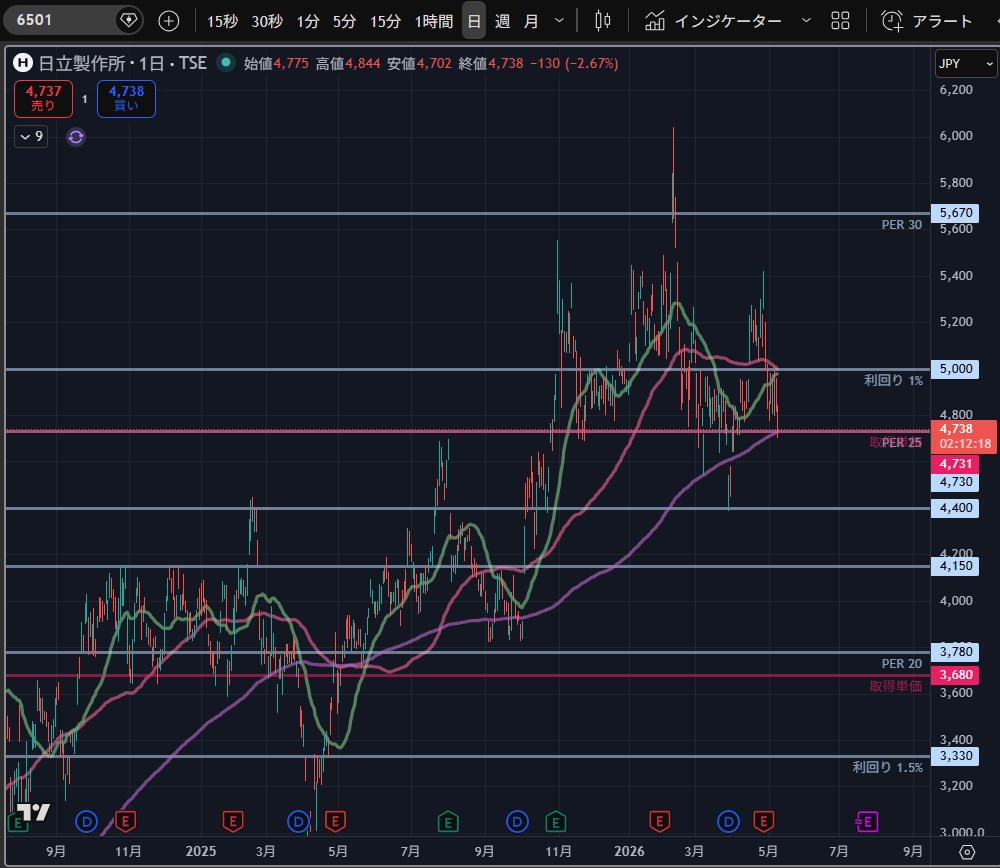Click the dividend D marker left of 11月 2024
Viewport: 1000px width, 868px height.
pos(87,821)
